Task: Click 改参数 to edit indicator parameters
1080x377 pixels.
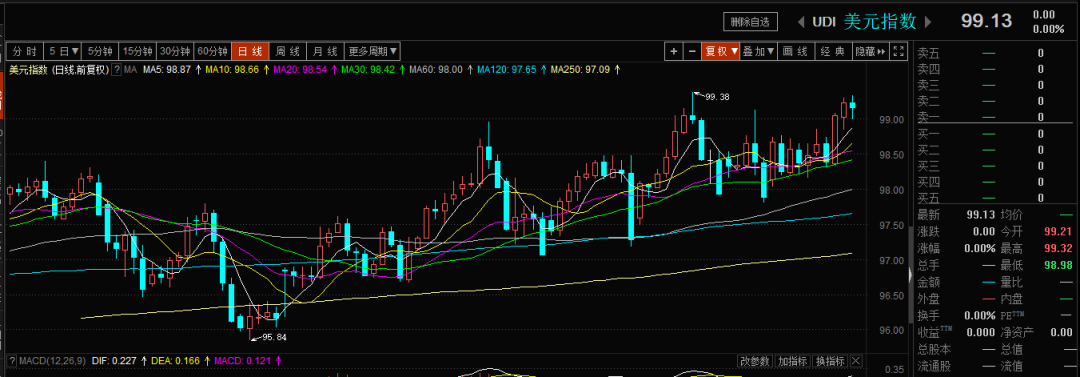Action: (x=756, y=360)
